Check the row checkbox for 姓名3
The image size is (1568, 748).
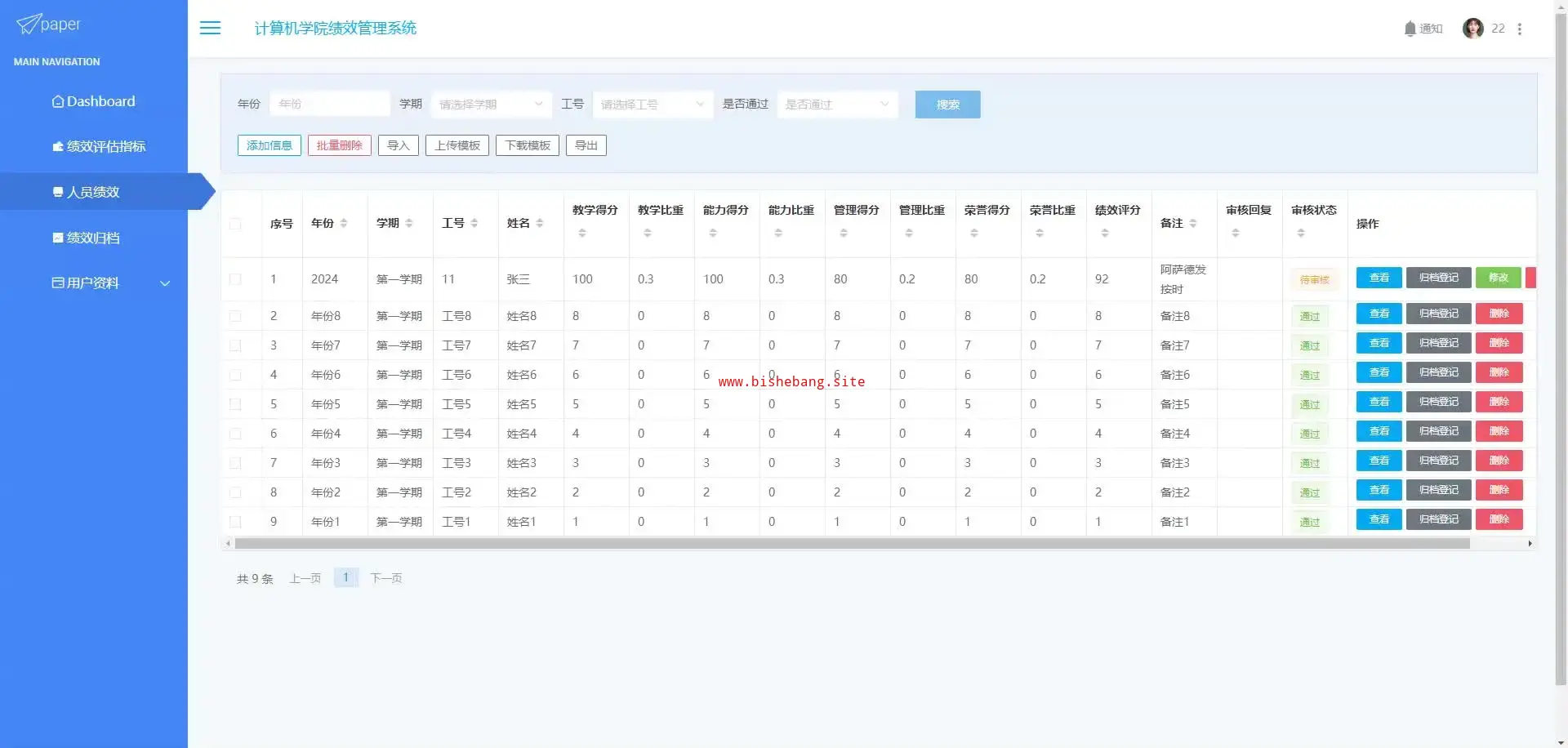coord(235,463)
